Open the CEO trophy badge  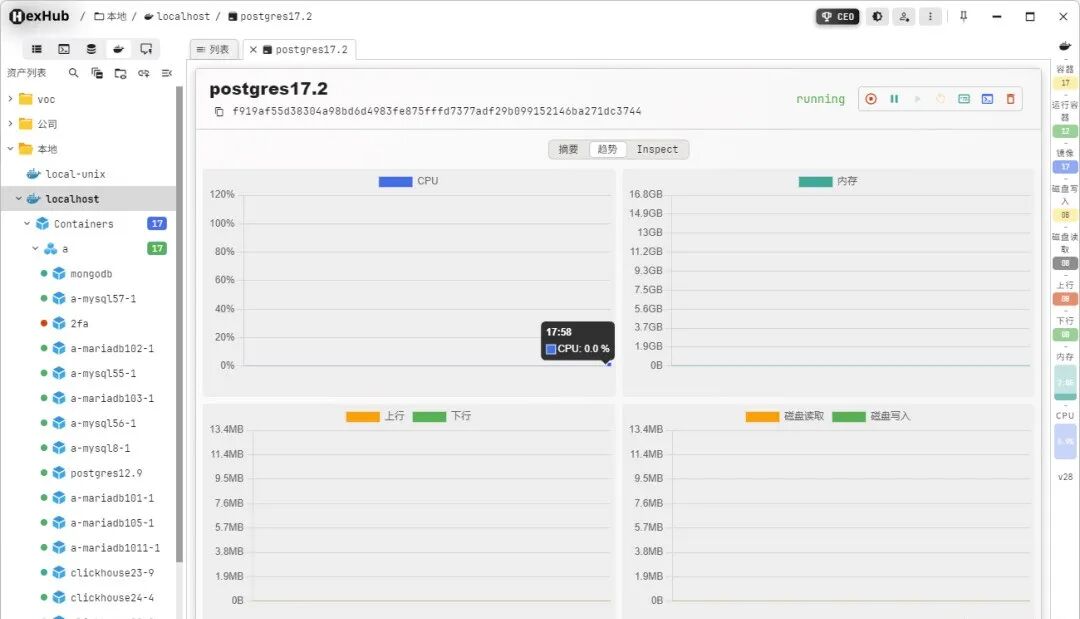838,17
